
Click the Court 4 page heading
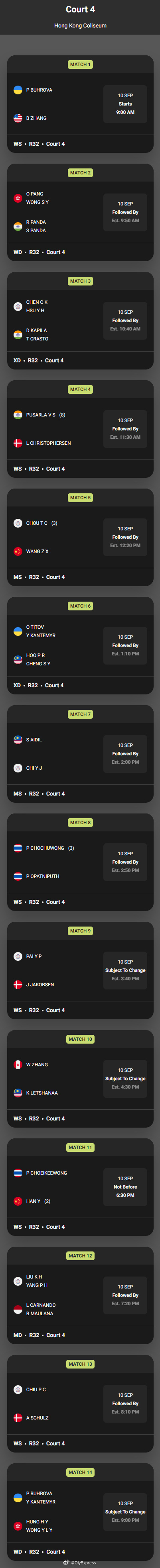click(x=80, y=9)
